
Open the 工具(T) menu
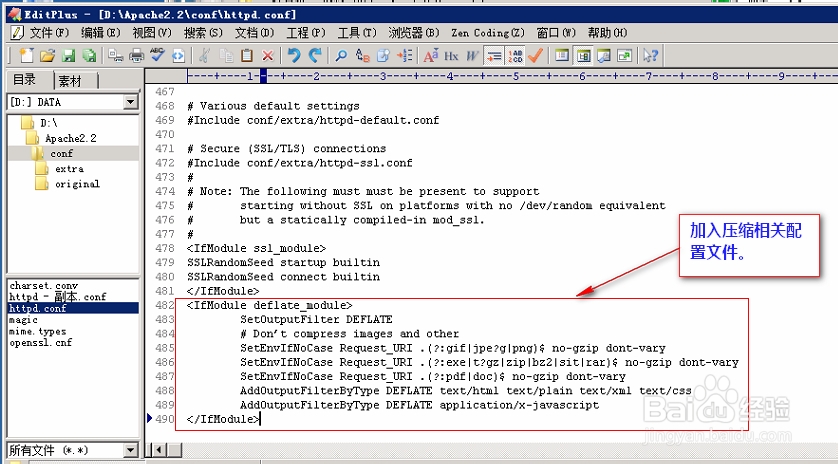pyautogui.click(x=357, y=33)
